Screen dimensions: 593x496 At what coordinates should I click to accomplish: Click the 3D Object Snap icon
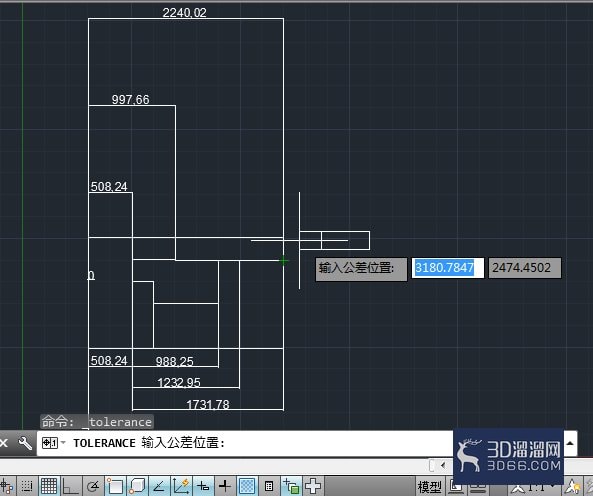tap(137, 486)
